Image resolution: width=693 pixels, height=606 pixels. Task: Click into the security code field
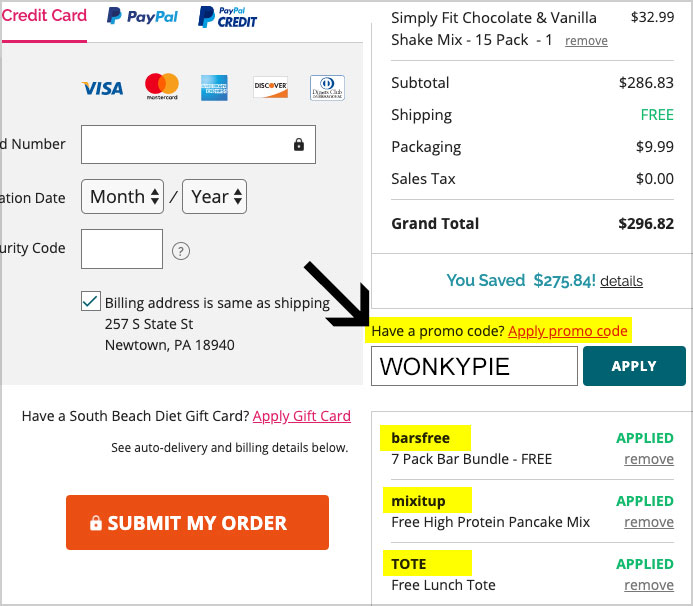(x=122, y=249)
